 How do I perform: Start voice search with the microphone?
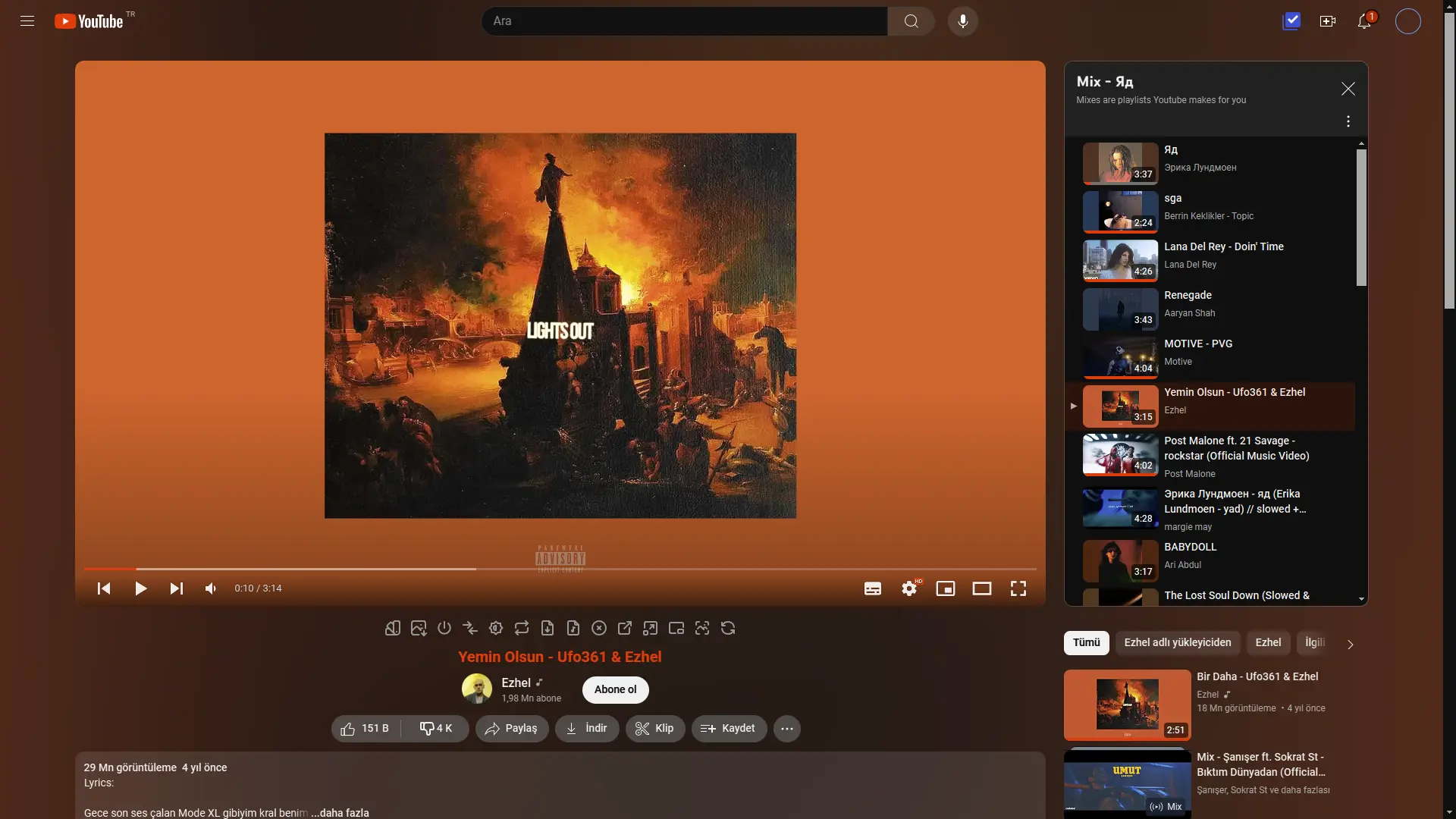click(x=963, y=21)
